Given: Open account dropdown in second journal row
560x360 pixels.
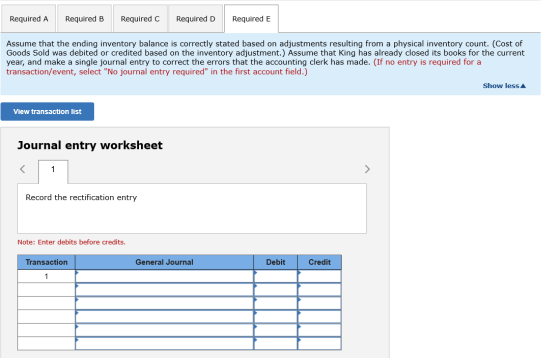Looking at the screenshot, I should pos(164,290).
